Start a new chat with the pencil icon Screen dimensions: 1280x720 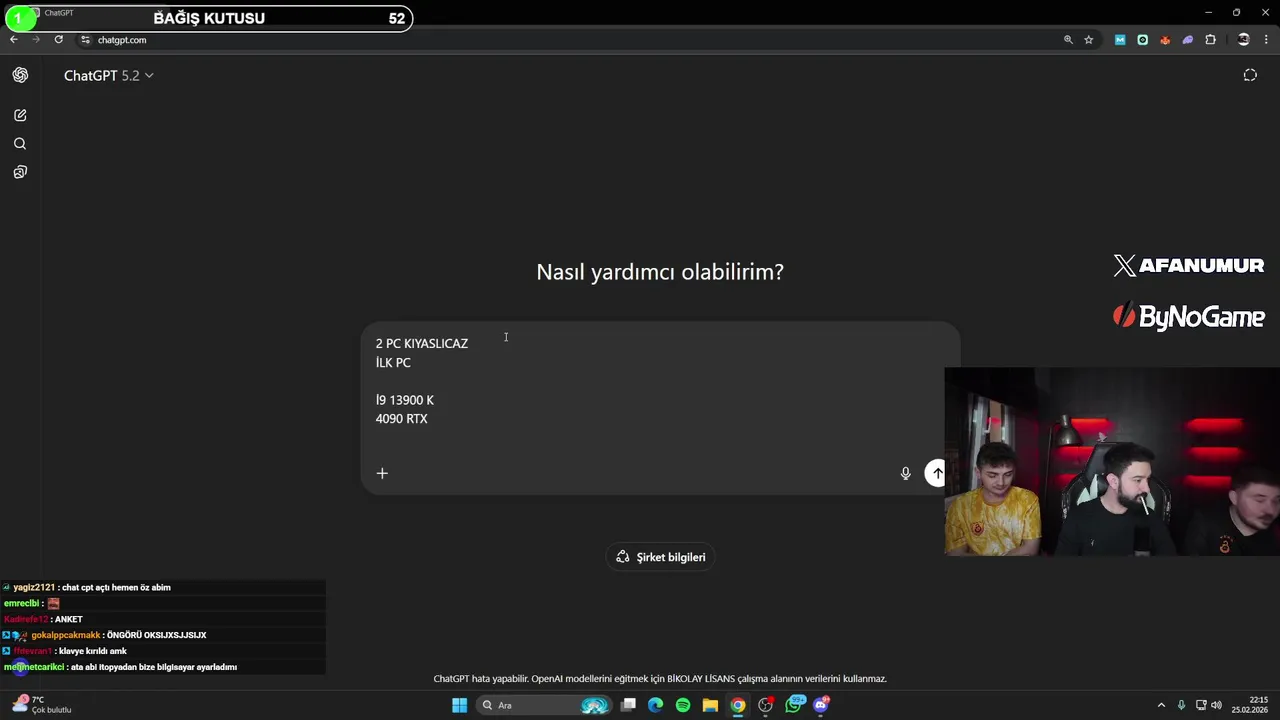tap(20, 115)
